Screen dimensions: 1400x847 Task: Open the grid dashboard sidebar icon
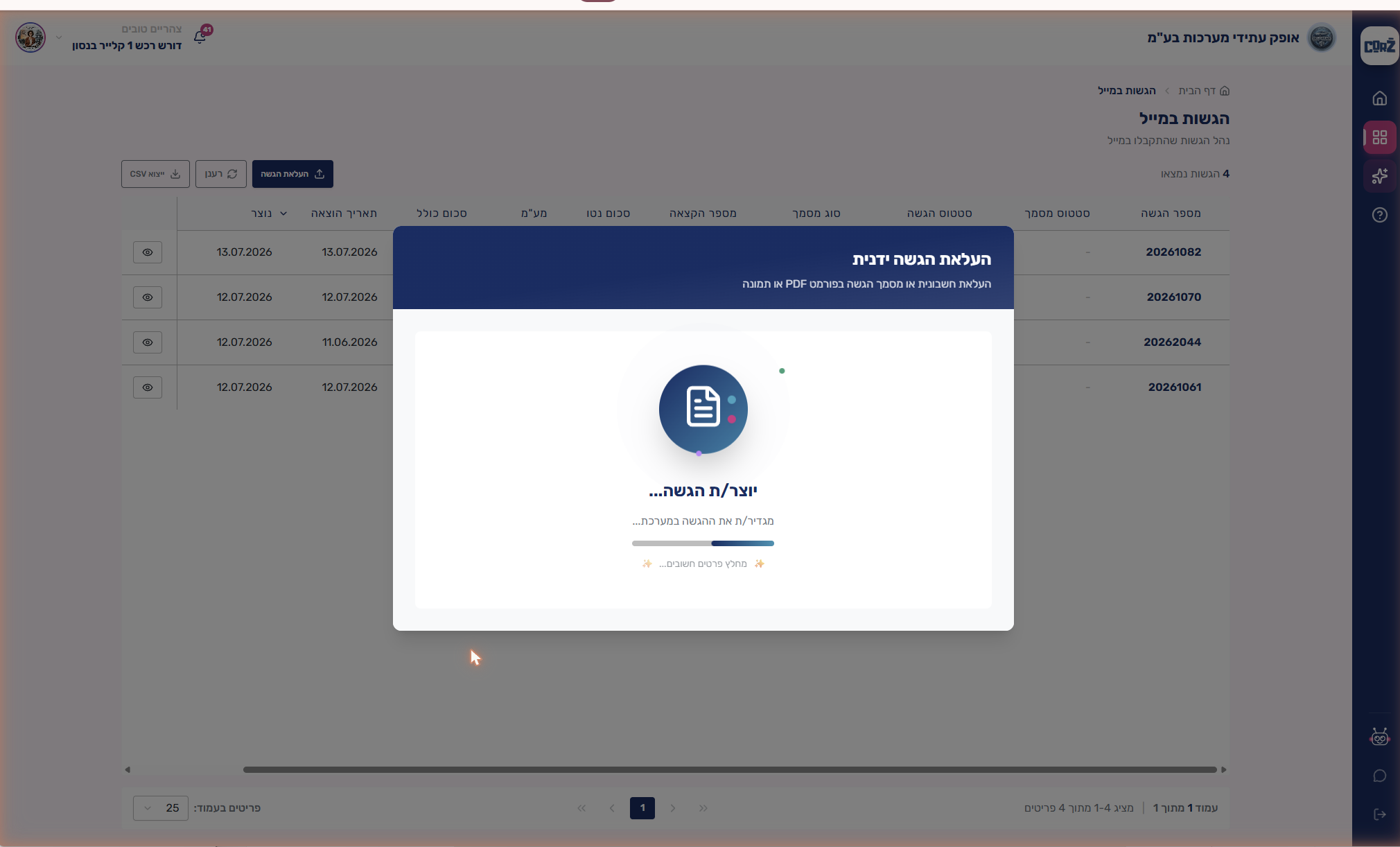(1379, 137)
